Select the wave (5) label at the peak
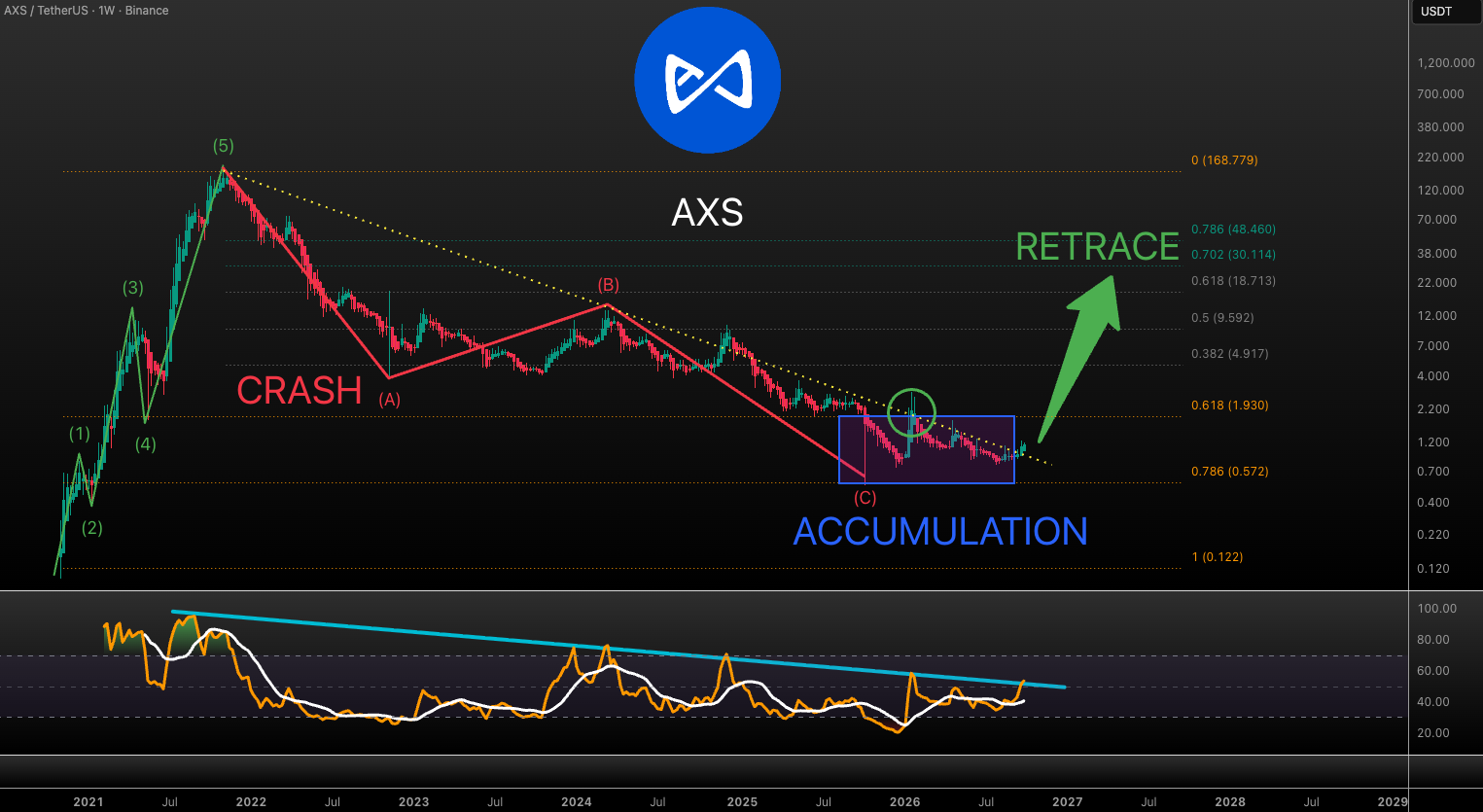The image size is (1483, 812). [224, 146]
